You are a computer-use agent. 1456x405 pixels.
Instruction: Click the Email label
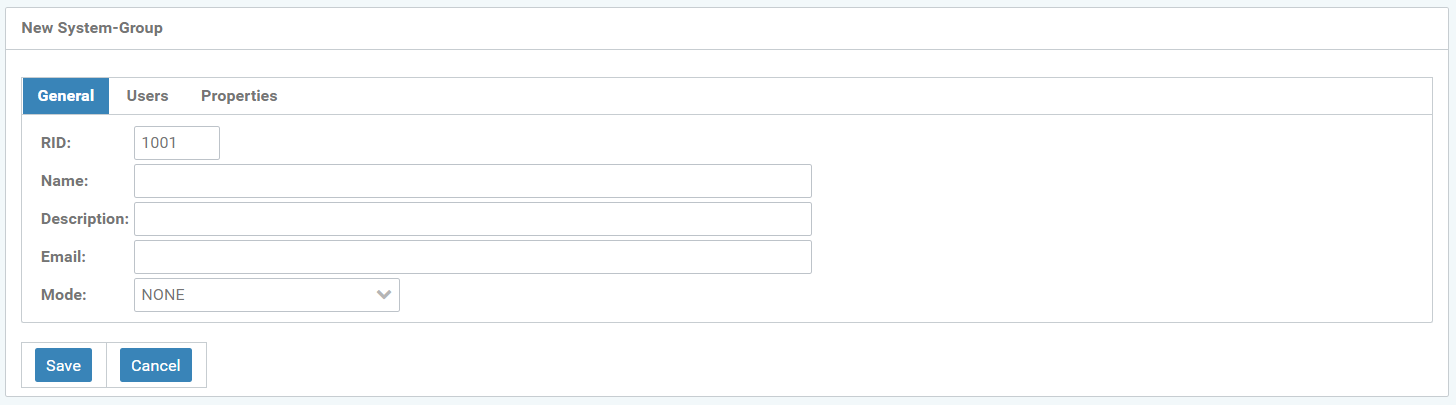[63, 257]
